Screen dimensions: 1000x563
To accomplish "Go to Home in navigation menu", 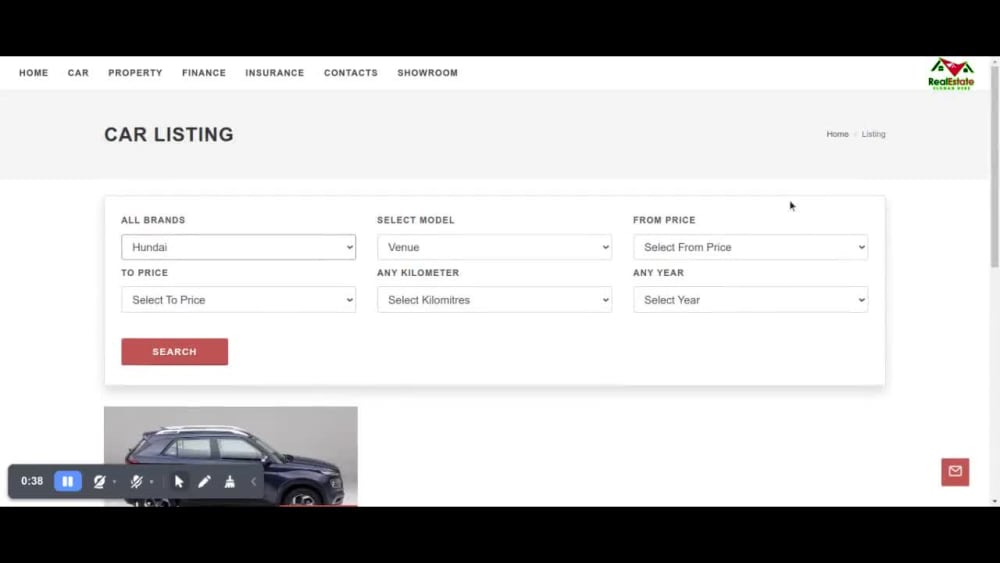I will point(34,73).
